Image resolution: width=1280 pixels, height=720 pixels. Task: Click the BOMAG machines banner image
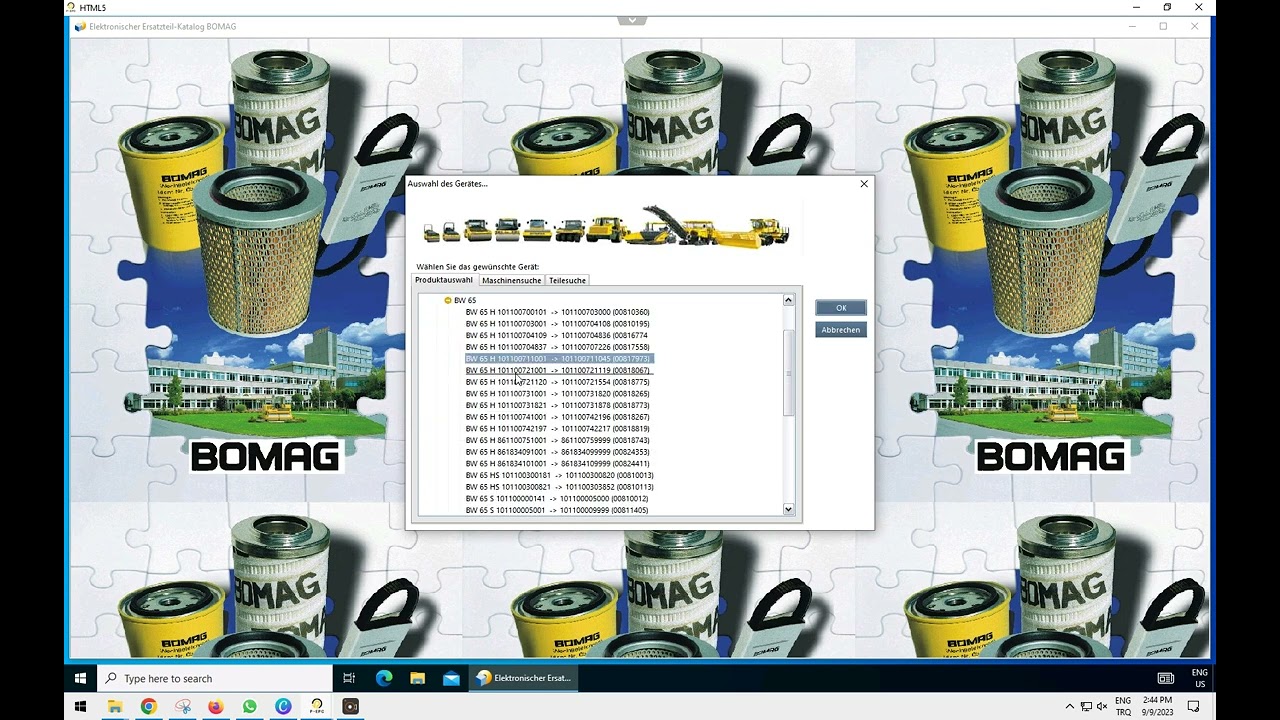[x=606, y=225]
